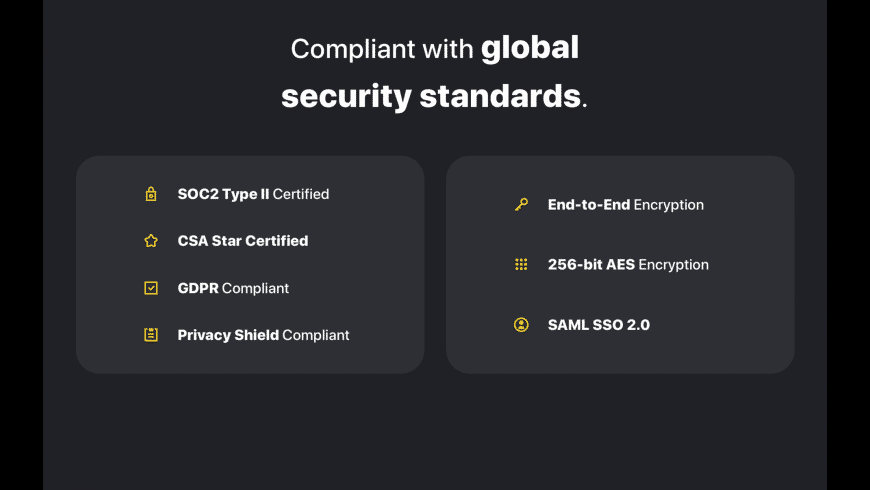Select the SOC2 Type II Certified text
This screenshot has height=490, width=870.
[x=253, y=194]
